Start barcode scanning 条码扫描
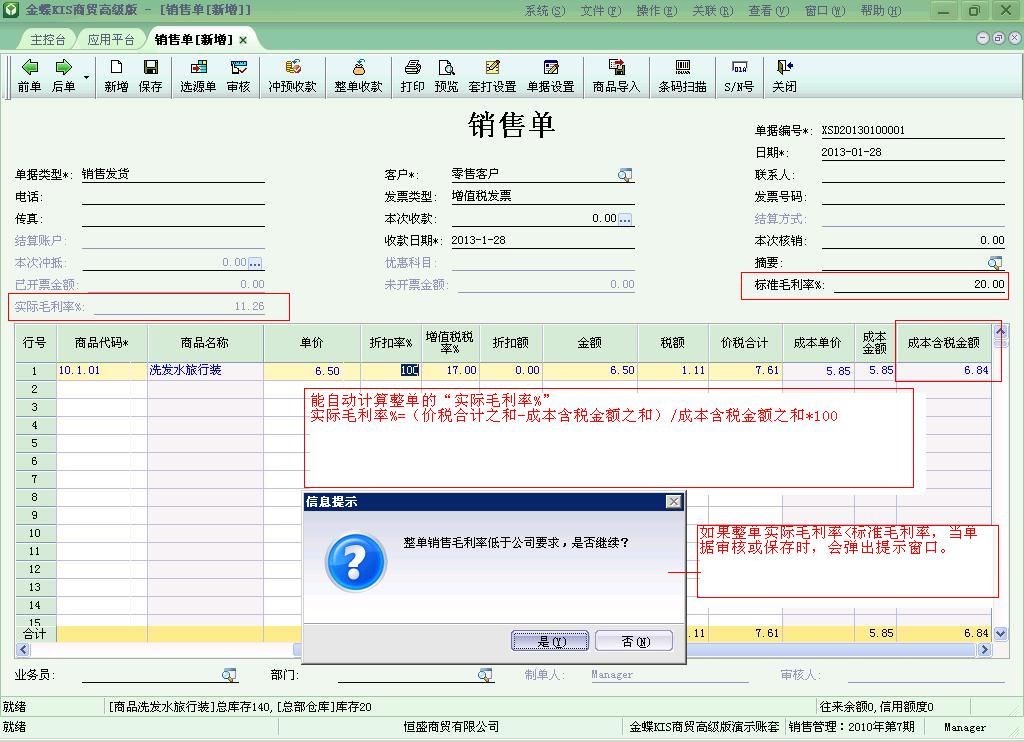This screenshot has width=1024, height=742. 682,76
